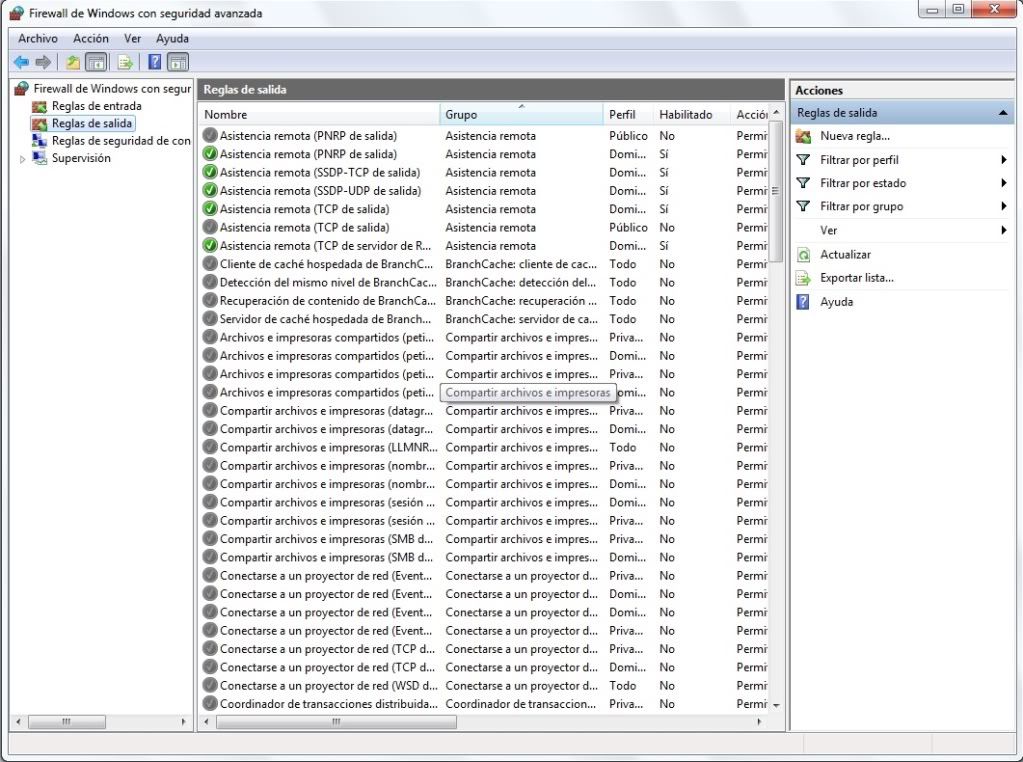This screenshot has height=762, width=1023.
Task: Click the Exportar lista icon in Acciones
Action: 804,278
